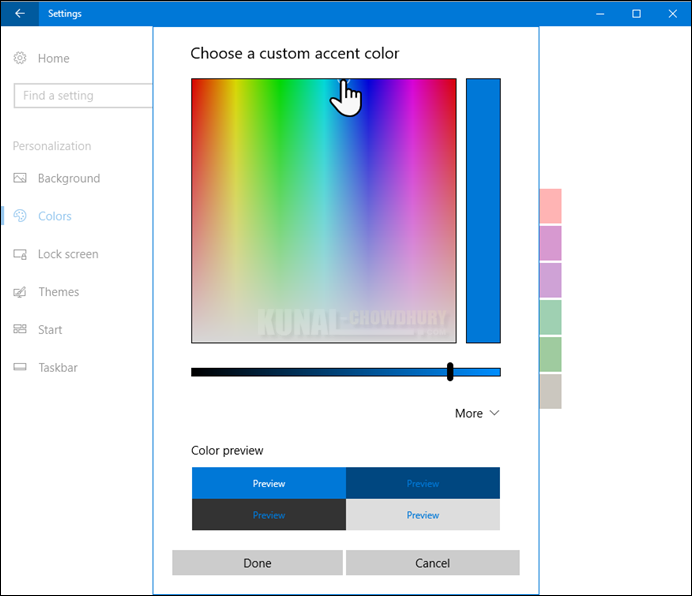Click the bright blue Preview tile
The height and width of the screenshot is (596, 692).
pos(269,483)
